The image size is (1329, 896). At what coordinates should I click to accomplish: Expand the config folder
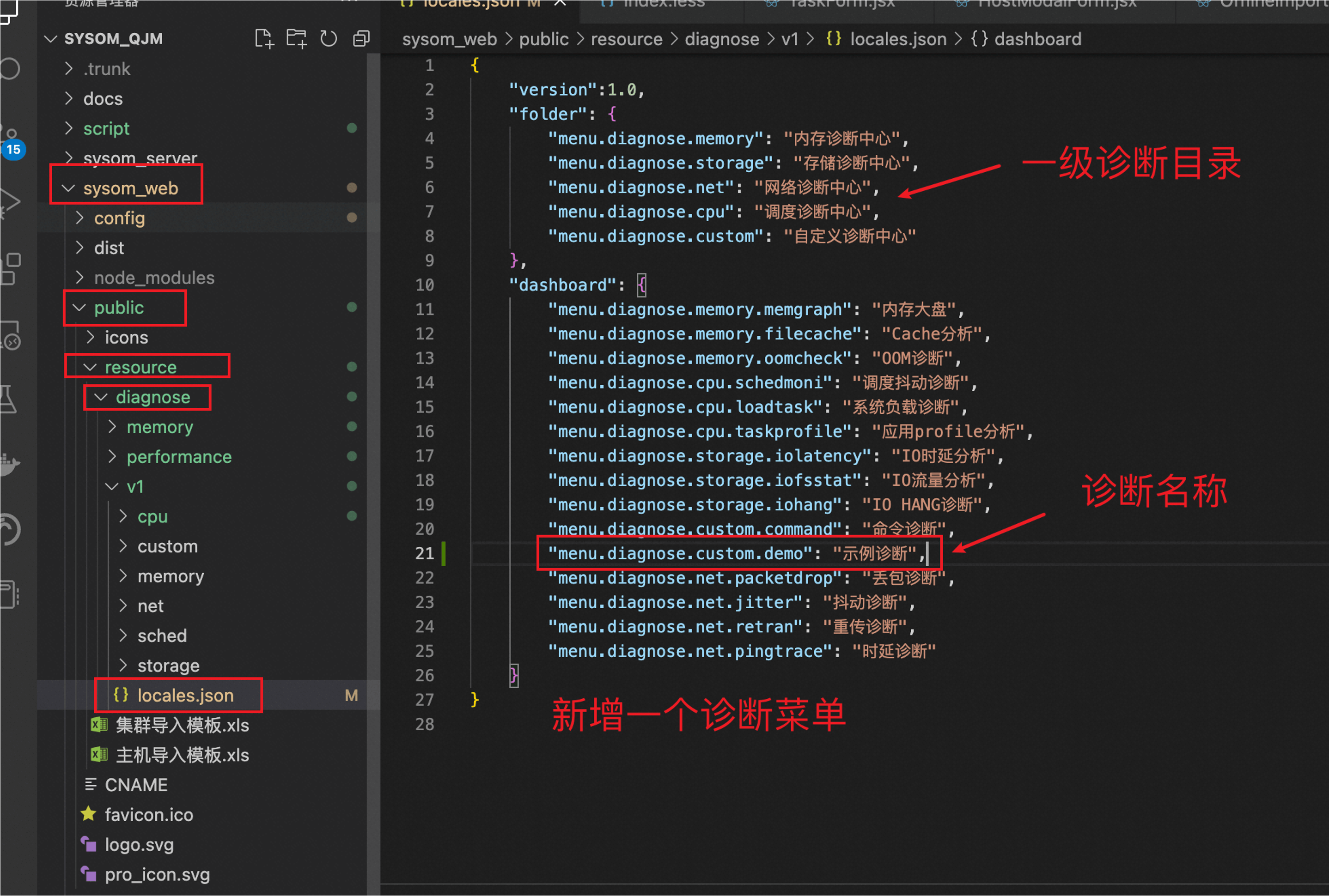coord(80,218)
